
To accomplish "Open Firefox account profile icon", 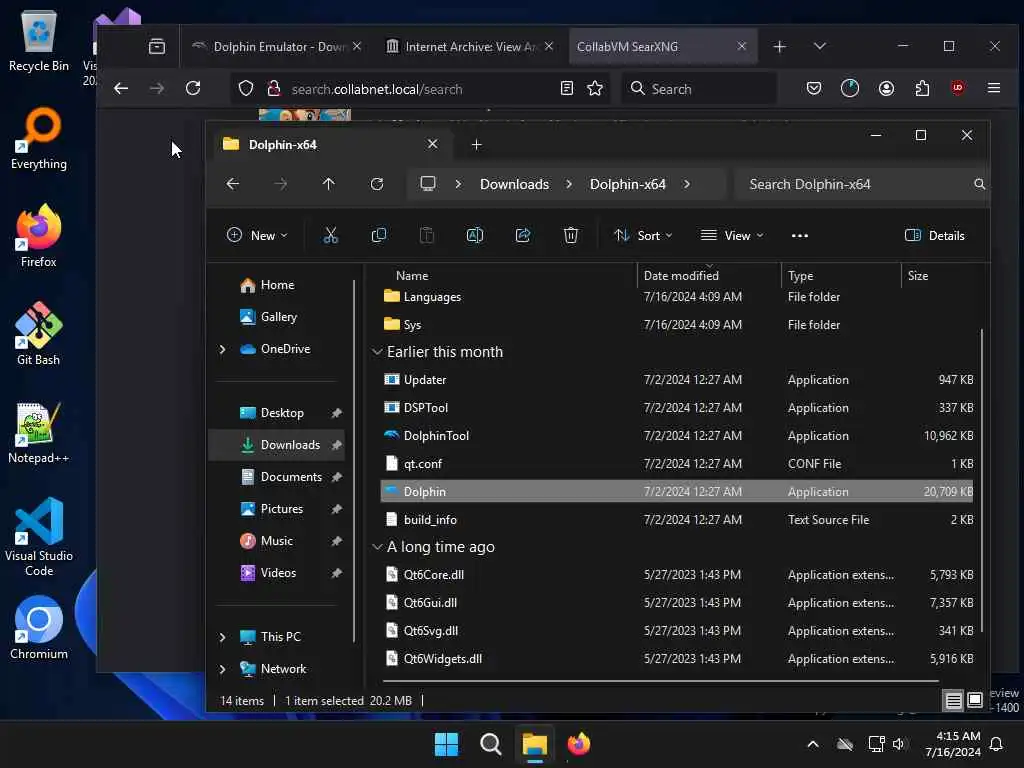I will point(886,88).
